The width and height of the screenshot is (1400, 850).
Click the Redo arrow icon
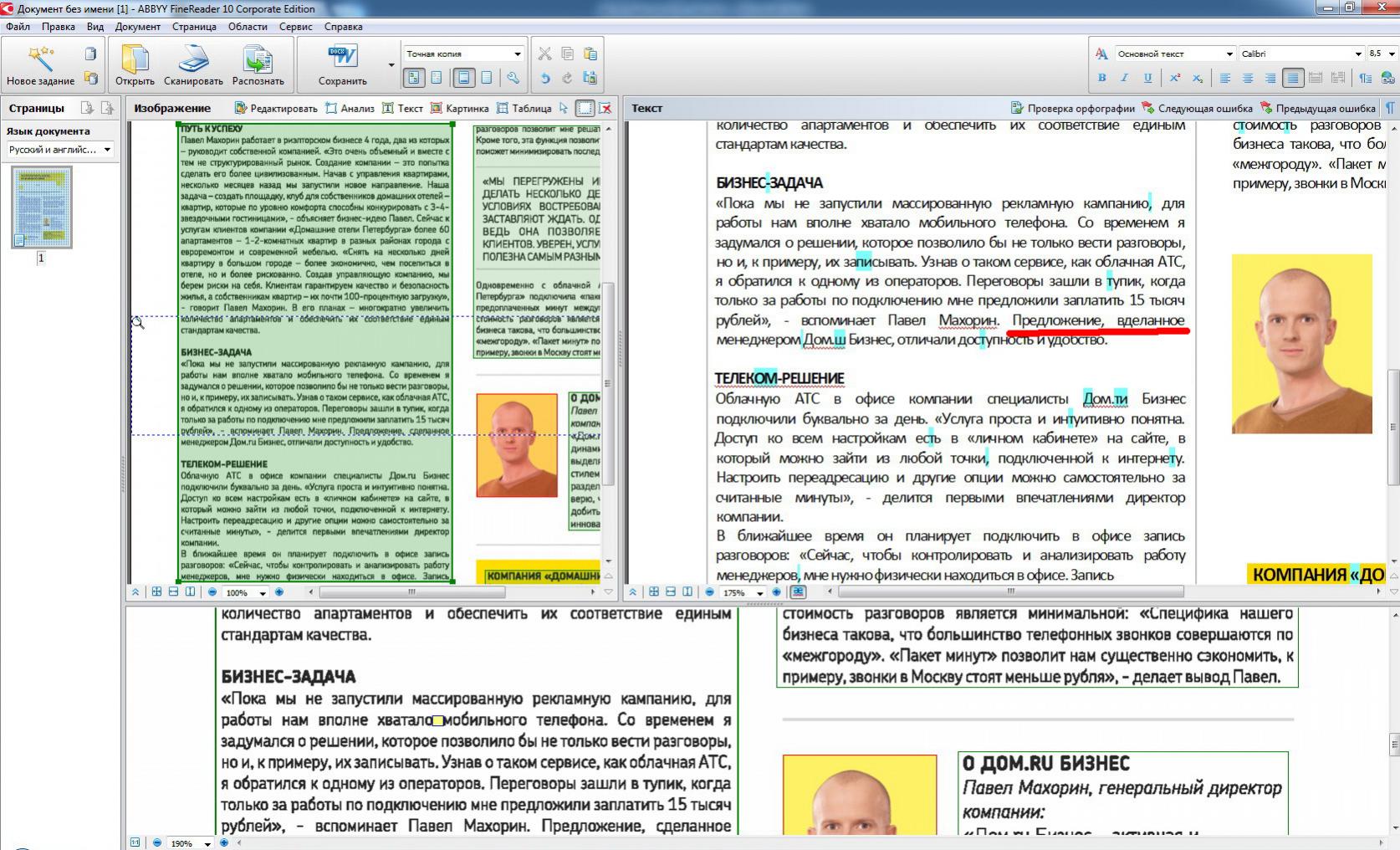coord(567,78)
